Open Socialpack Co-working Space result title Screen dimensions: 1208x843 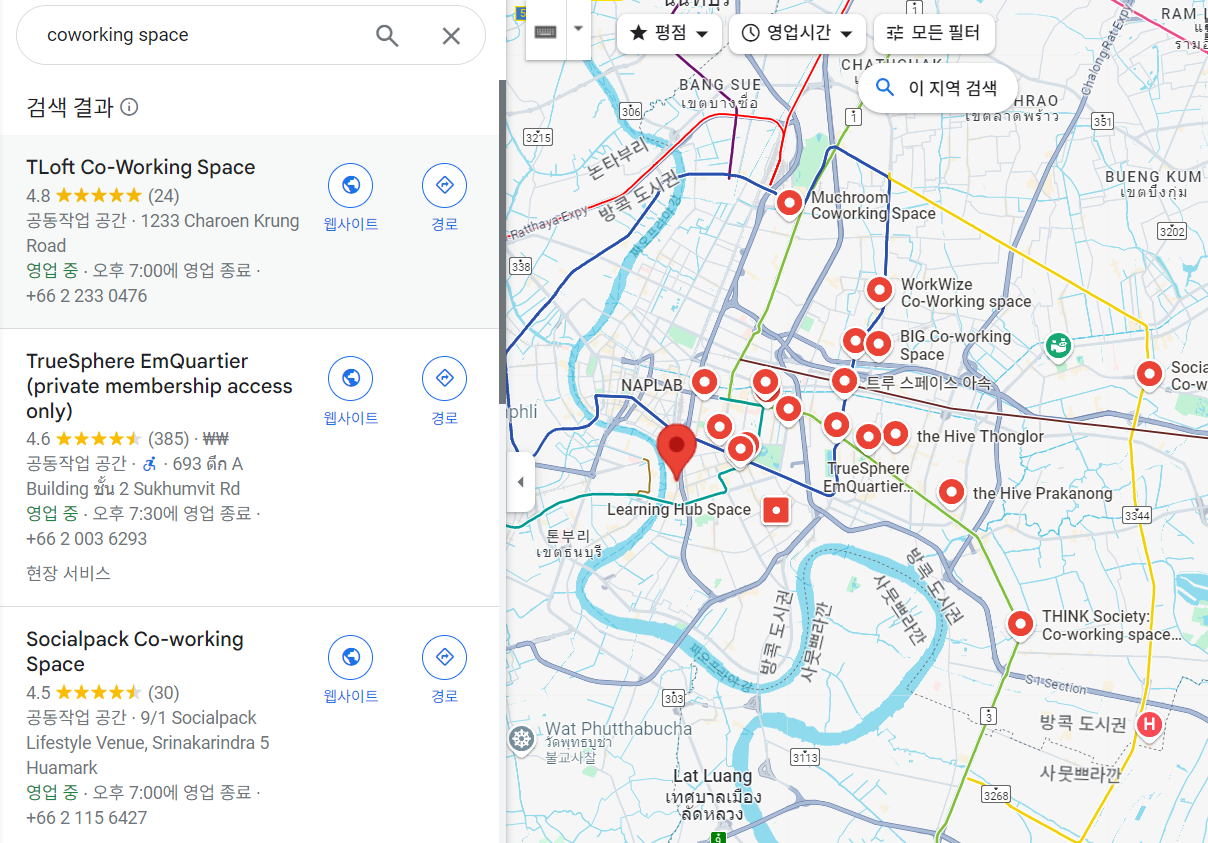pyautogui.click(x=135, y=651)
